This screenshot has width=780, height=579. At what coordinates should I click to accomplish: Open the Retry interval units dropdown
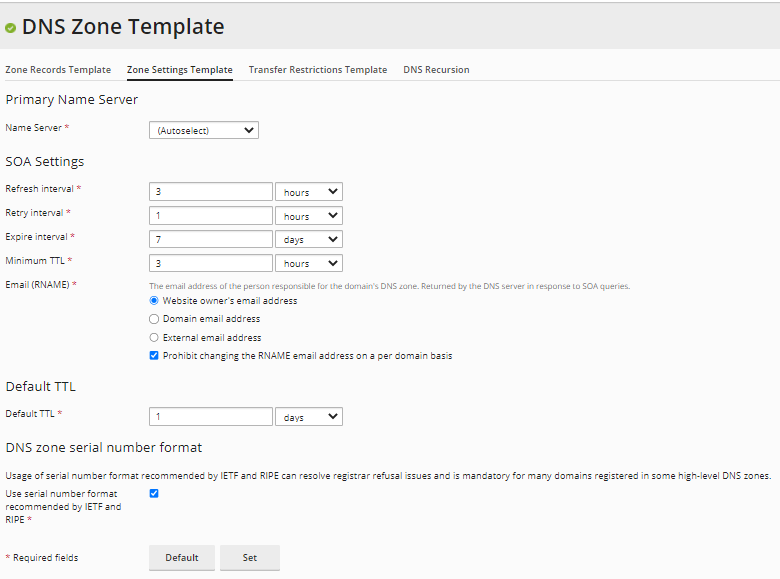(309, 215)
